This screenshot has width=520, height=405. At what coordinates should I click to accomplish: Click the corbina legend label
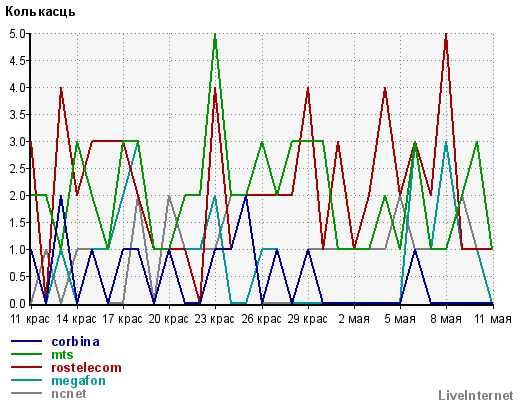pos(75,342)
